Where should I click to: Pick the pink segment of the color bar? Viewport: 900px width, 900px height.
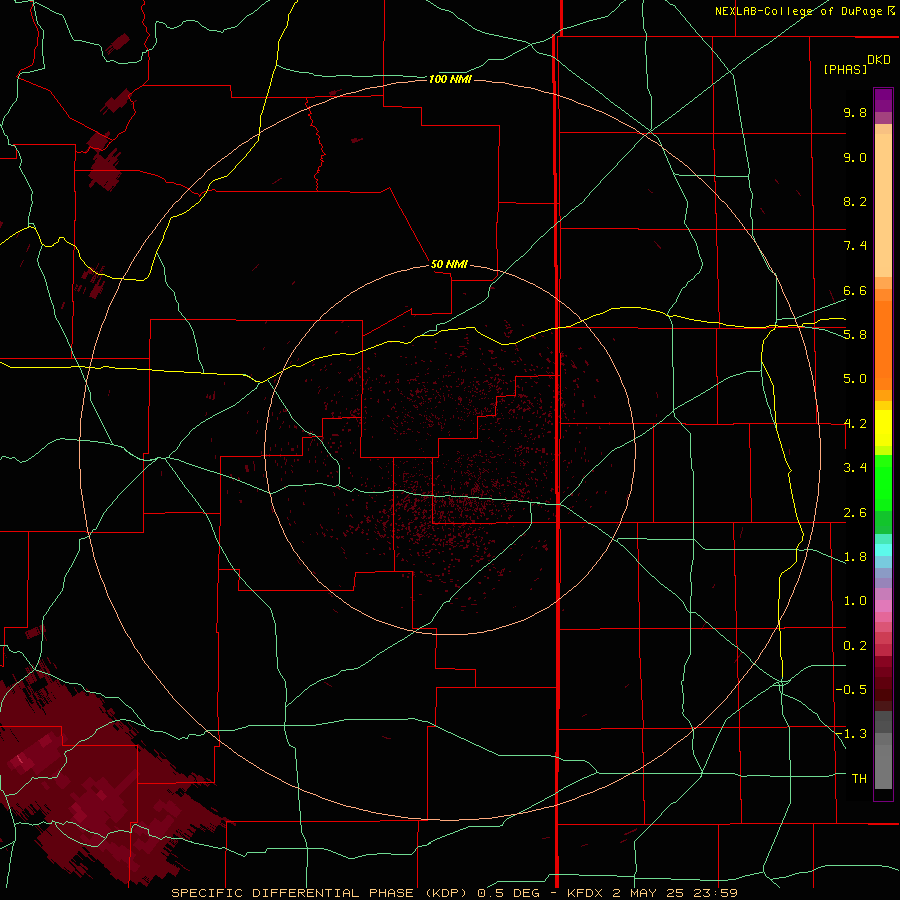883,606
